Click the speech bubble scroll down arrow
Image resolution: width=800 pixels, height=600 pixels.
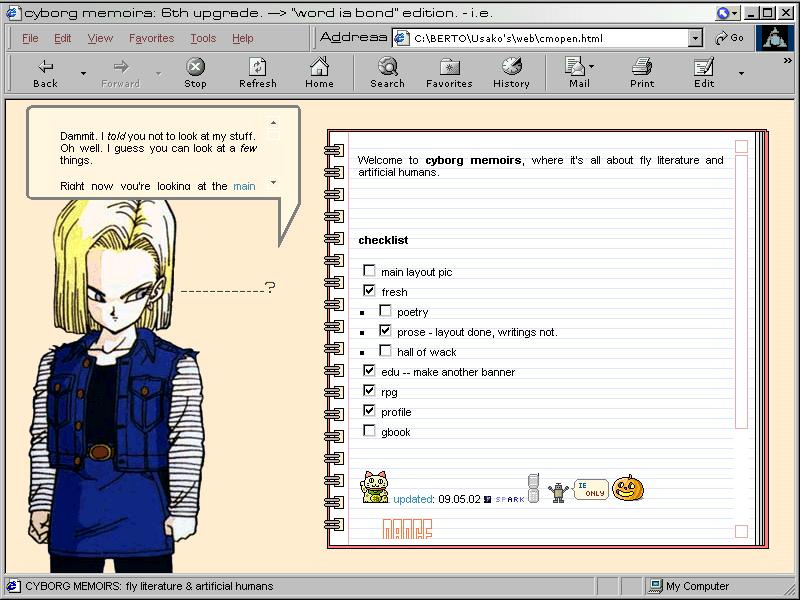tap(273, 182)
